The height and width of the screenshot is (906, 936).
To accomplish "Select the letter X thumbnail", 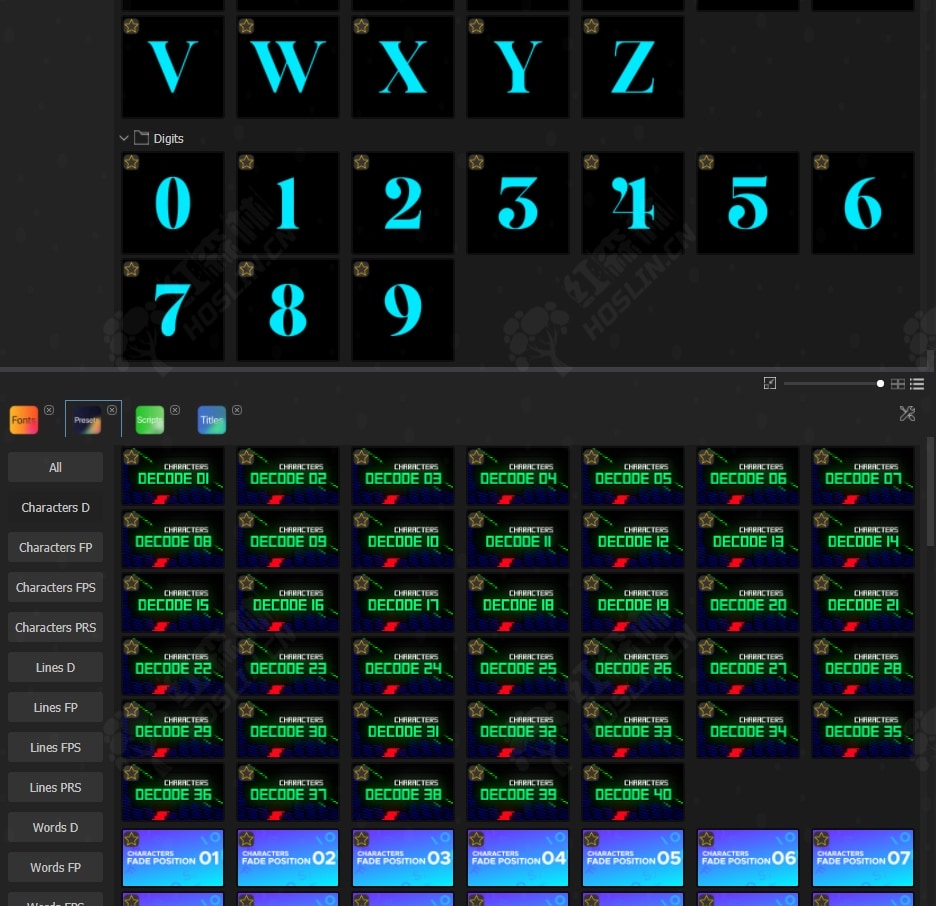I will point(403,67).
